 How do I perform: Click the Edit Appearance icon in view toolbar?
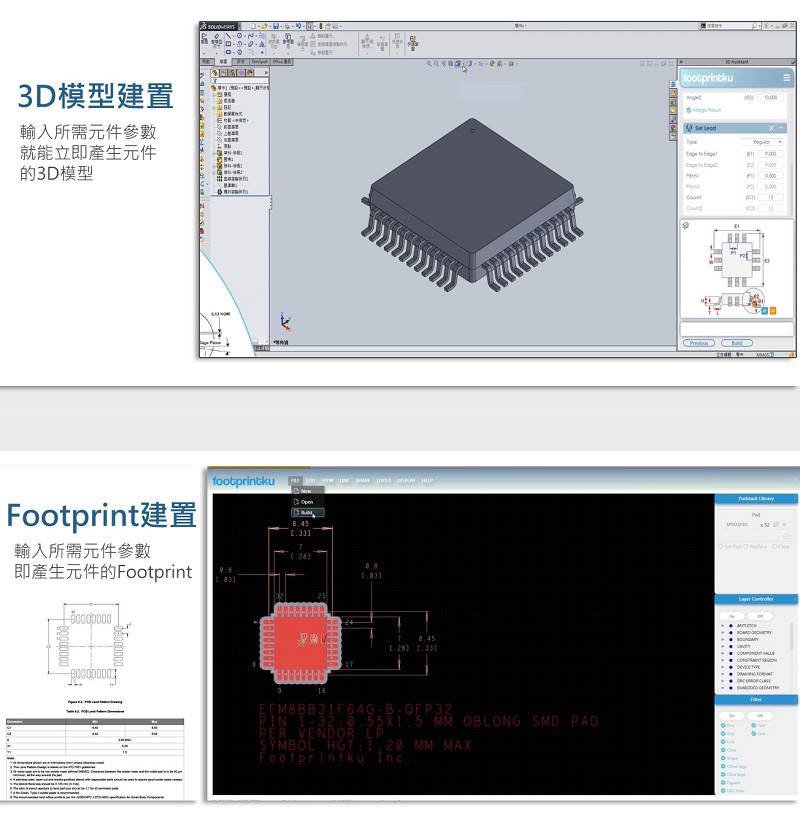pos(492,63)
